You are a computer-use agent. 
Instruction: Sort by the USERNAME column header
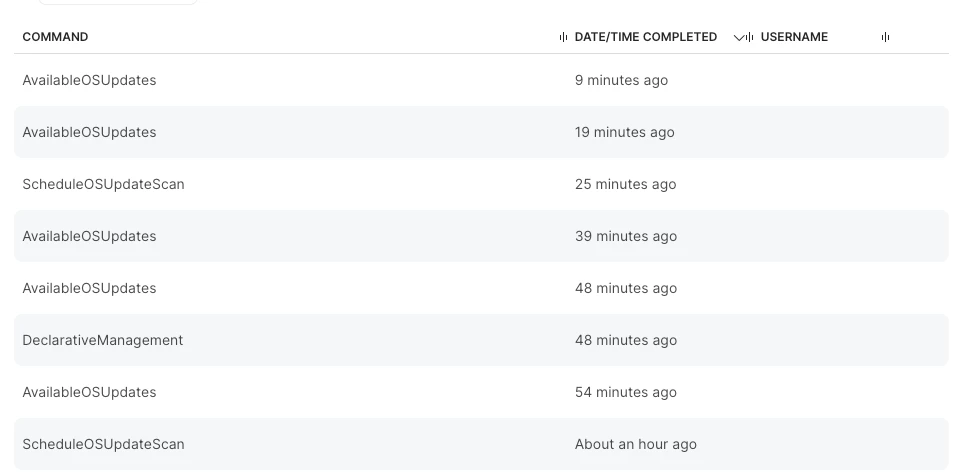click(x=794, y=37)
